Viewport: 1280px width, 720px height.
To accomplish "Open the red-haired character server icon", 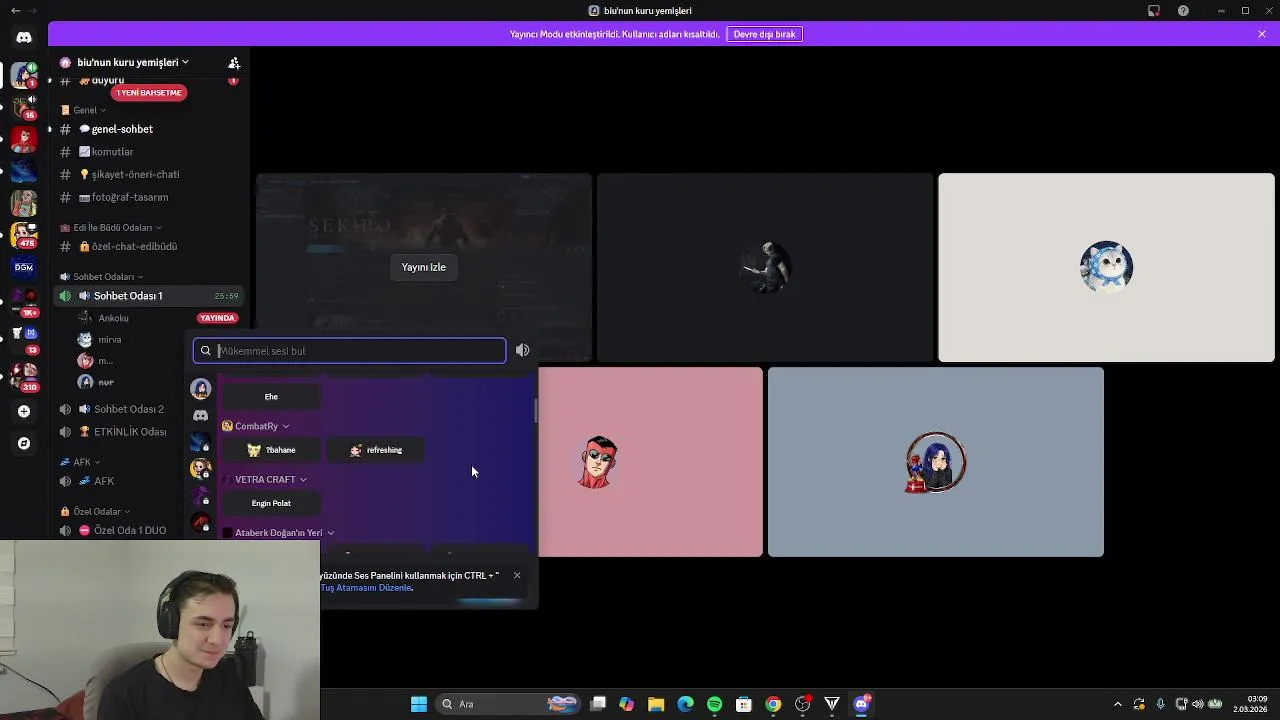I will tap(24, 139).
